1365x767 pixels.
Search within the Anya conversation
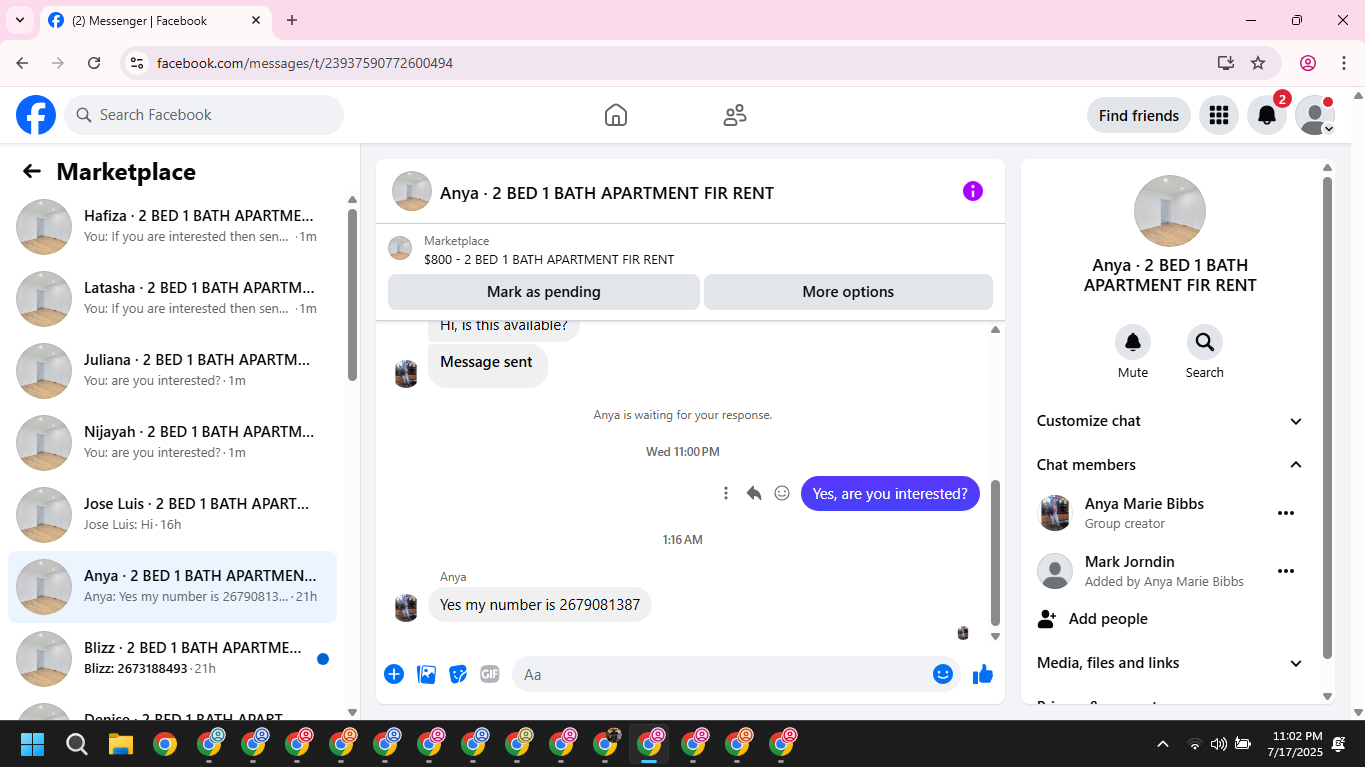pyautogui.click(x=1205, y=342)
